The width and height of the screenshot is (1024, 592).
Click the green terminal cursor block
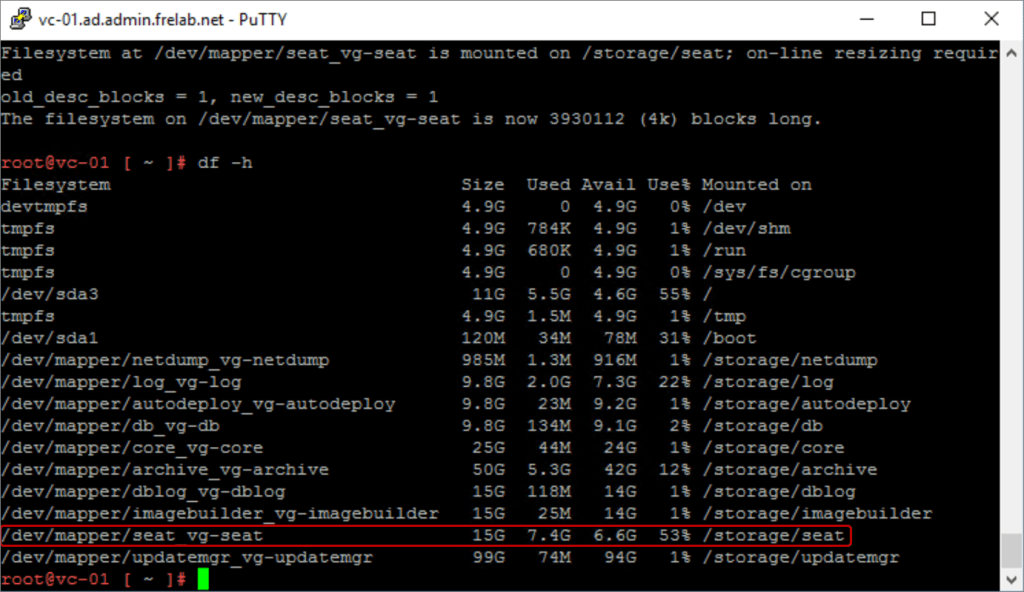tap(203, 580)
